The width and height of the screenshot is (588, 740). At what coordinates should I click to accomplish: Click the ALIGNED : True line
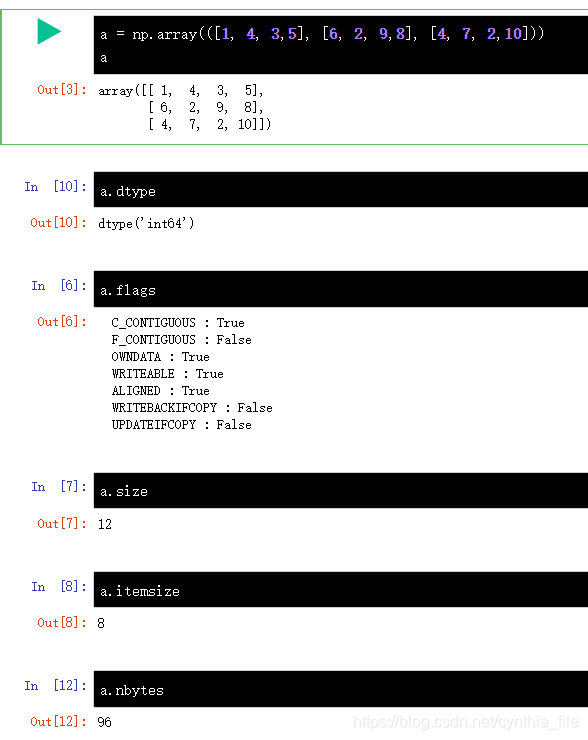click(x=160, y=391)
